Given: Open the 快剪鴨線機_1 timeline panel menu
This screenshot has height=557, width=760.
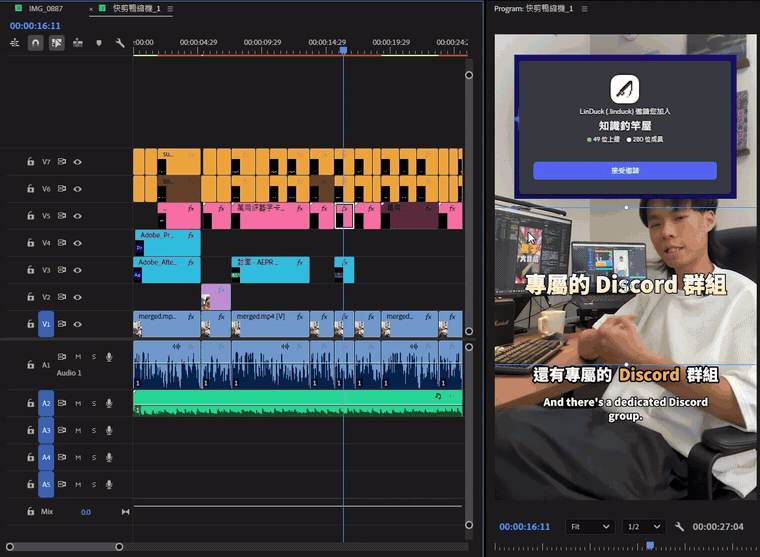Looking at the screenshot, I should pyautogui.click(x=170, y=9).
